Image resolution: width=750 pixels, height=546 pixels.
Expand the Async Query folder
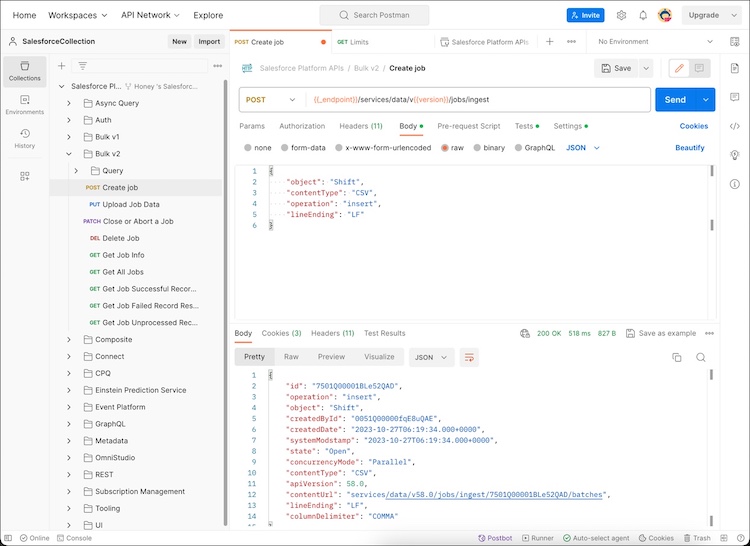[69, 103]
